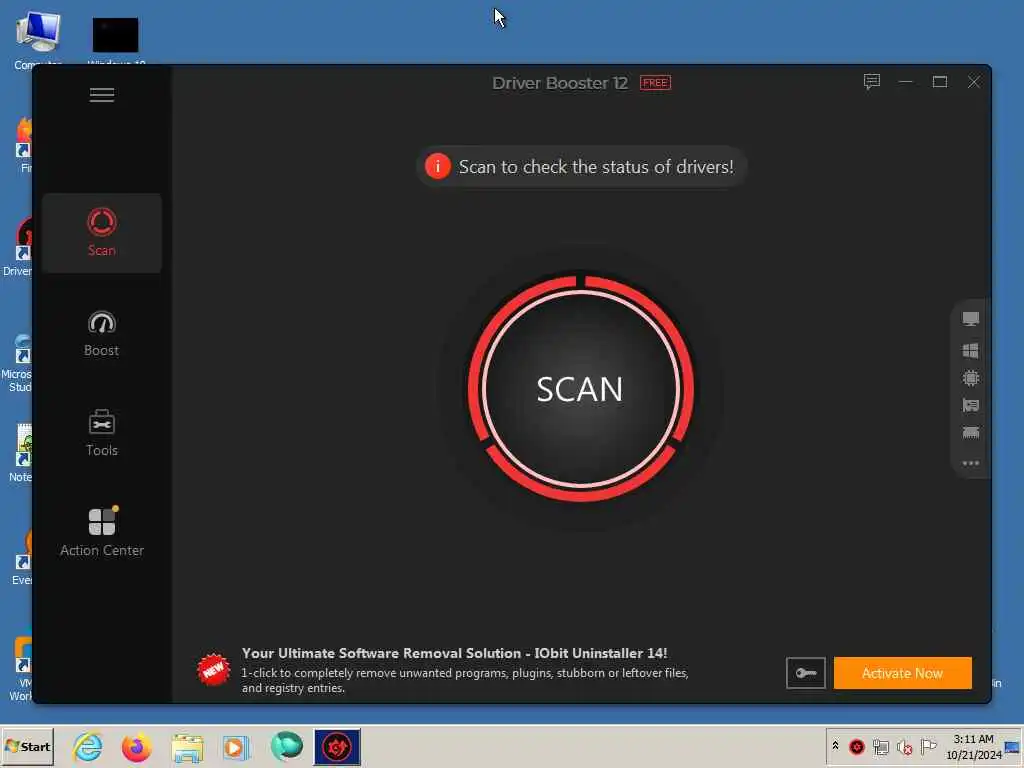Viewport: 1024px width, 768px height.
Task: Click 'Scan to check the status of drivers!' text
Action: [596, 167]
